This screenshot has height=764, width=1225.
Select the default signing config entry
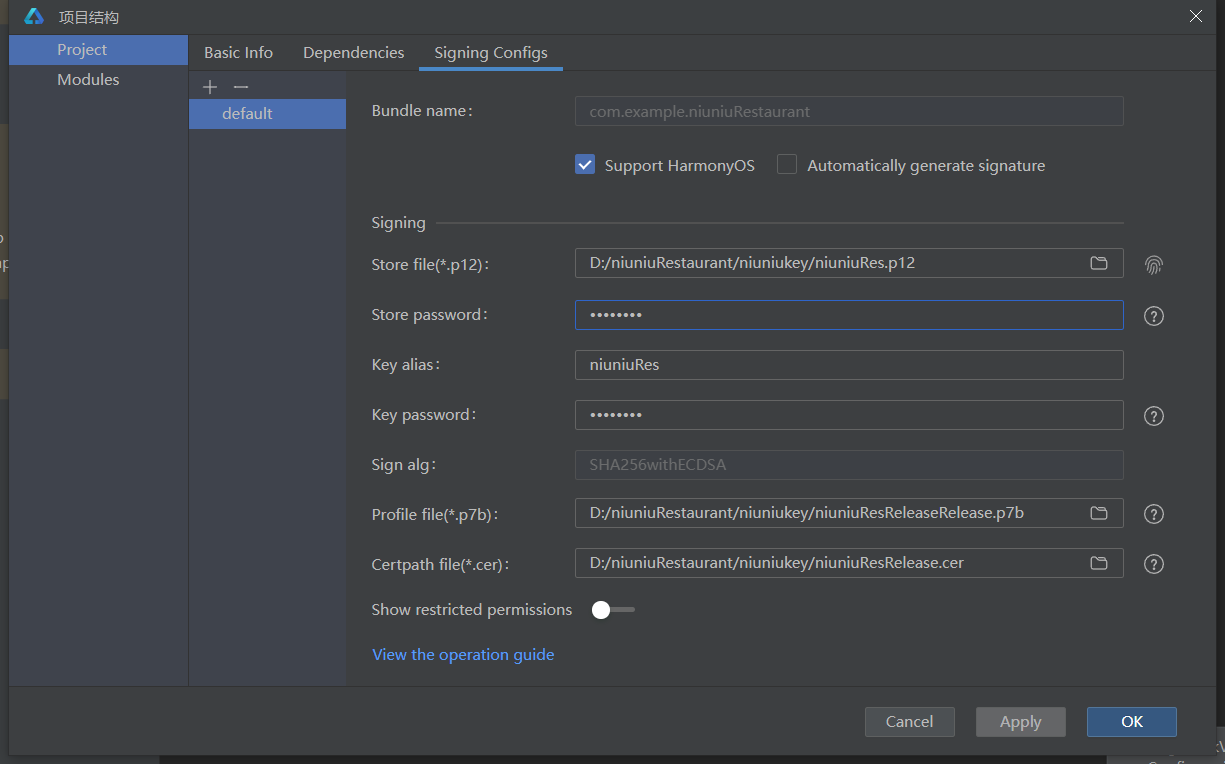(247, 114)
